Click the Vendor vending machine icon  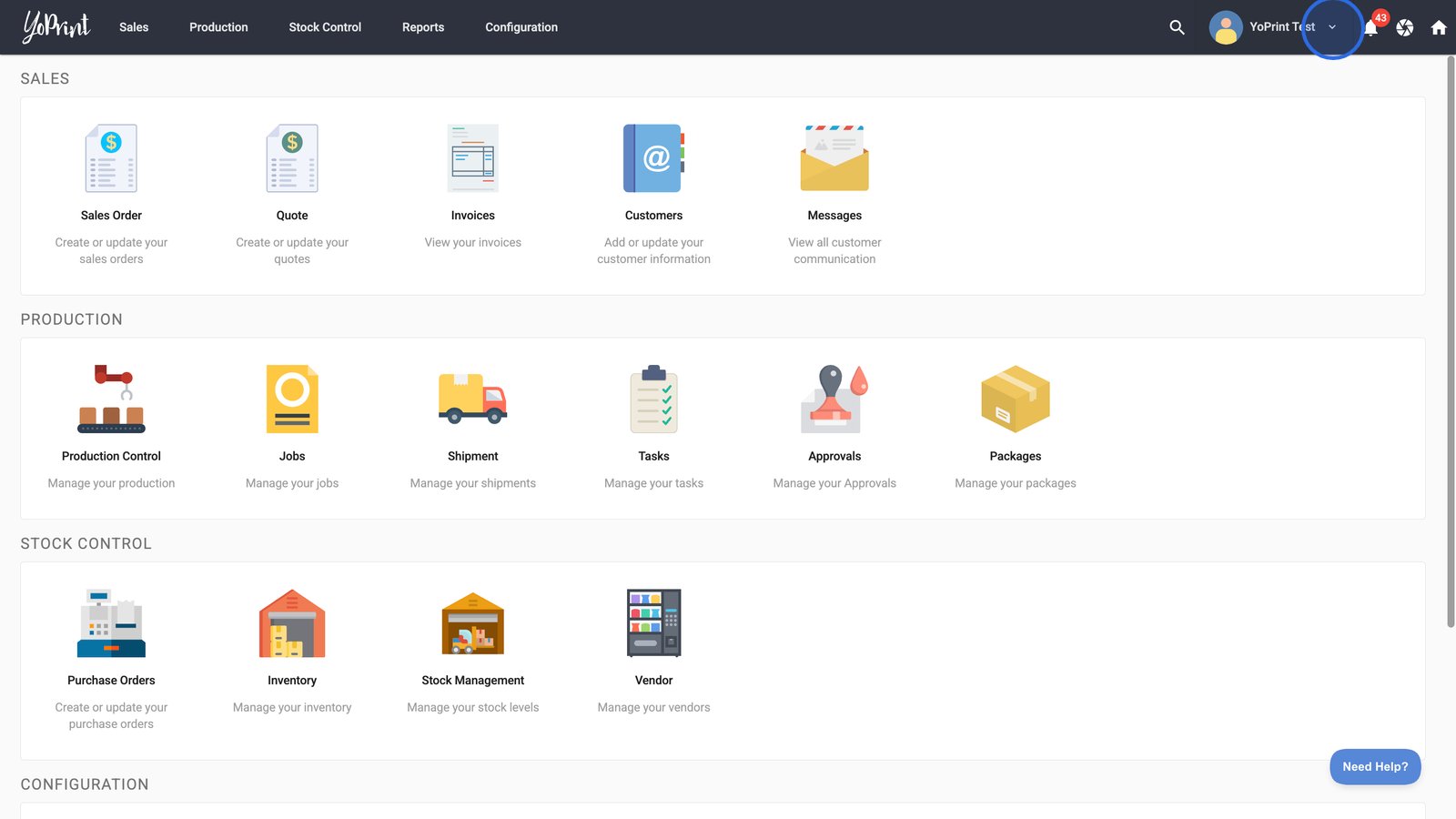pyautogui.click(x=653, y=623)
